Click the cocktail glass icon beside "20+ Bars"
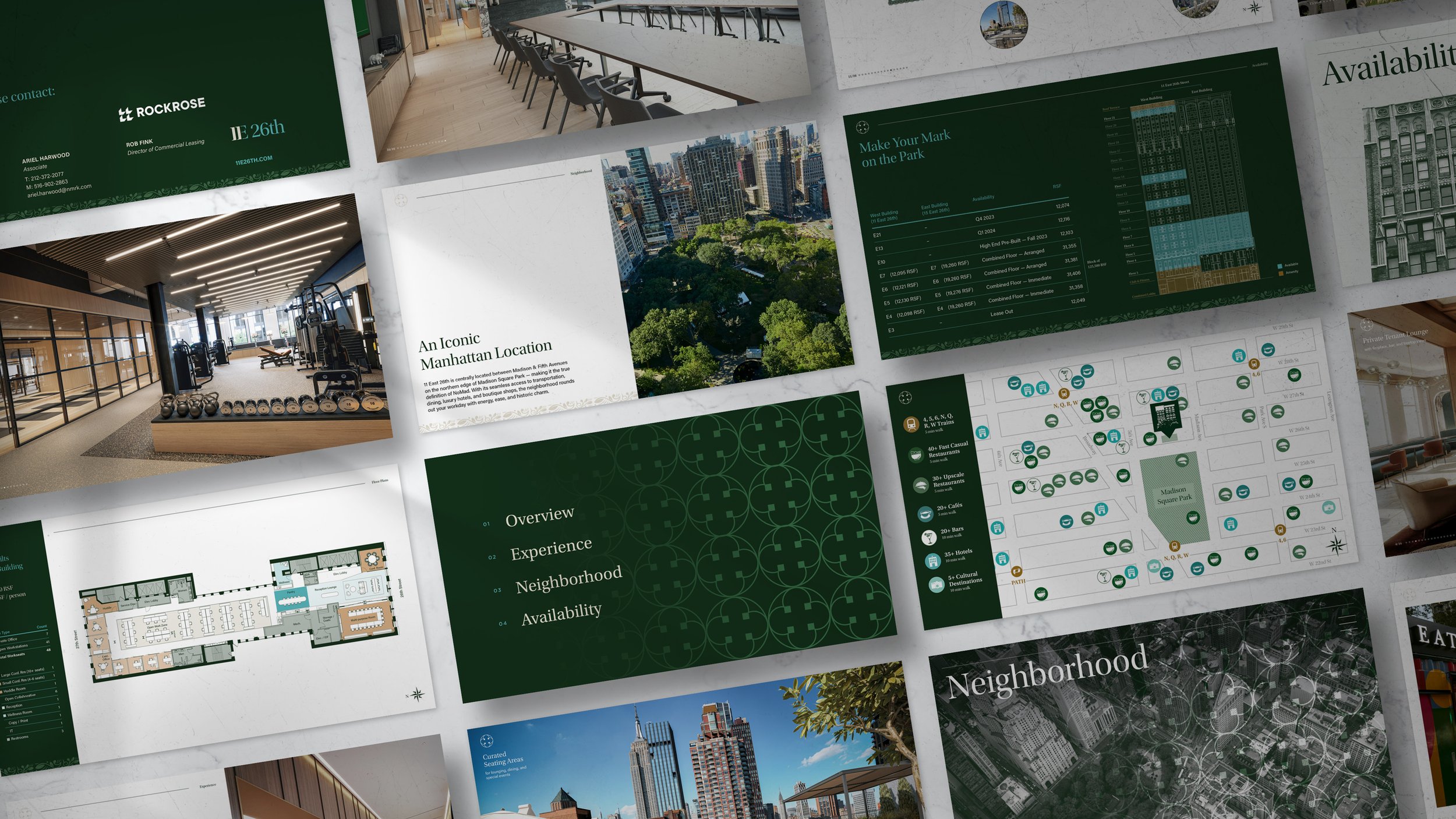 (x=928, y=537)
